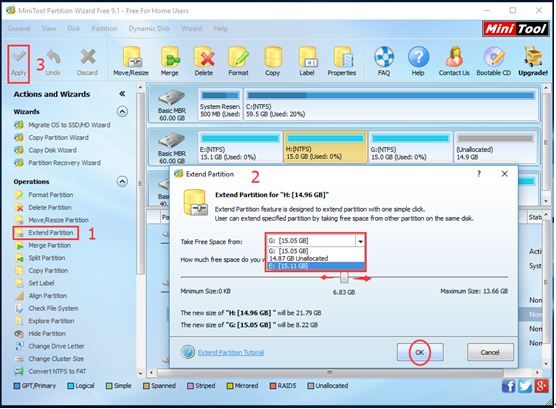Screen dimensions: 556x409
Task: Open the Move/Resize tool
Action: (131, 62)
